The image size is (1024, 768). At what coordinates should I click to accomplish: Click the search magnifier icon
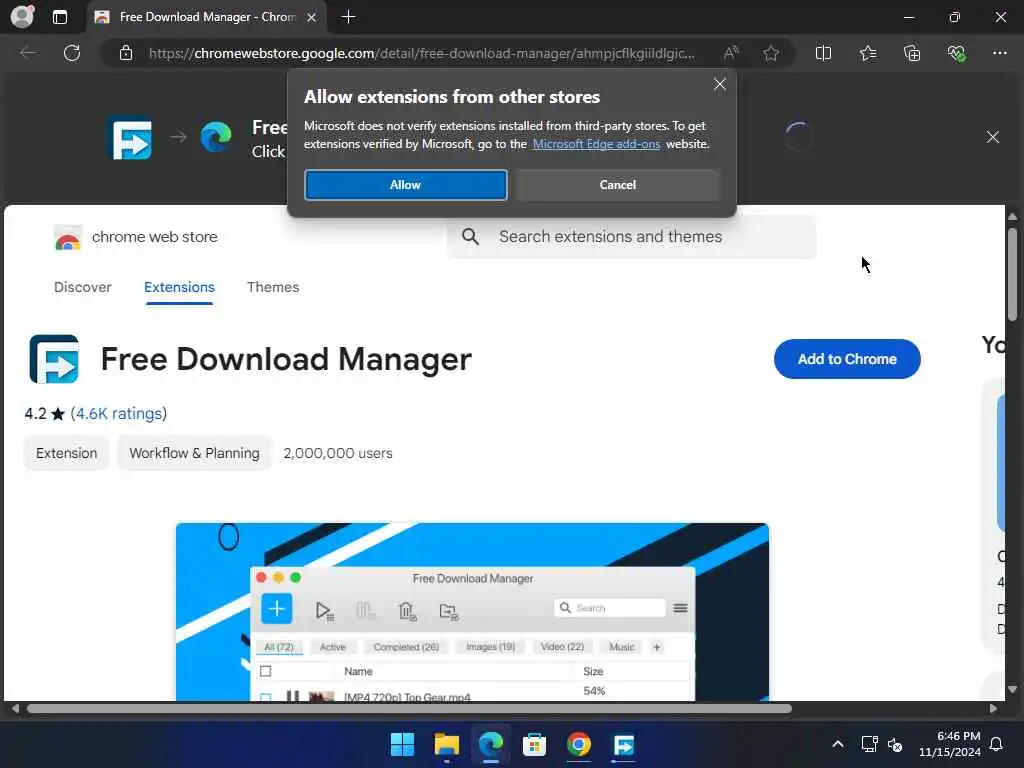pos(470,236)
